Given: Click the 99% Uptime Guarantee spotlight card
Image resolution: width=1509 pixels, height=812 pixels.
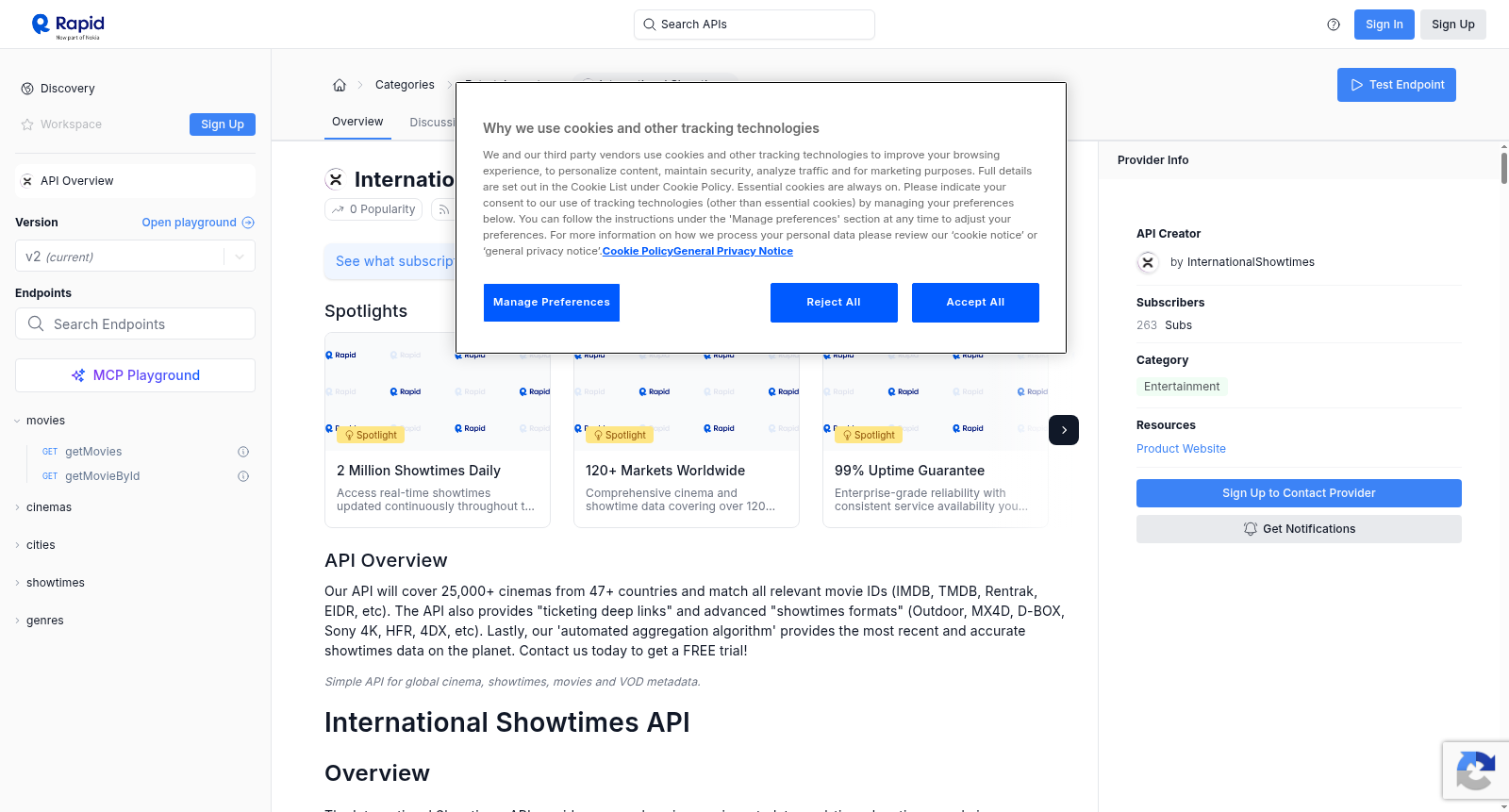Looking at the screenshot, I should (936, 430).
